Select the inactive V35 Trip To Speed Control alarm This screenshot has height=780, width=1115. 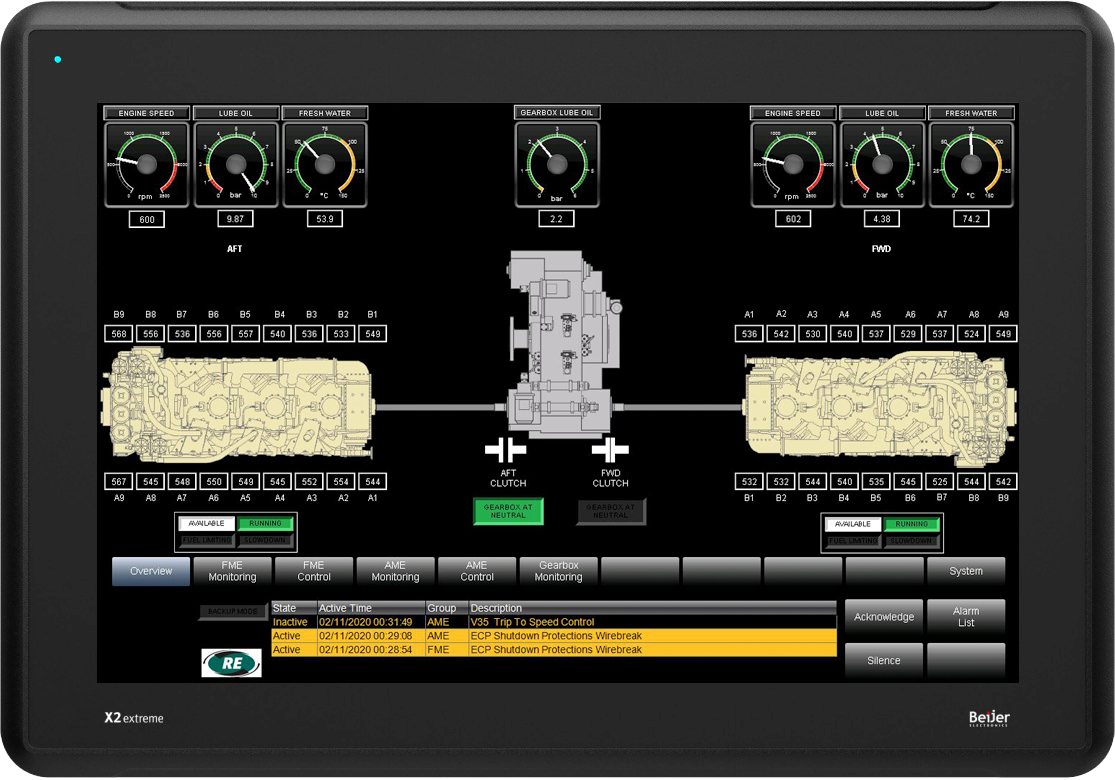pyautogui.click(x=553, y=622)
